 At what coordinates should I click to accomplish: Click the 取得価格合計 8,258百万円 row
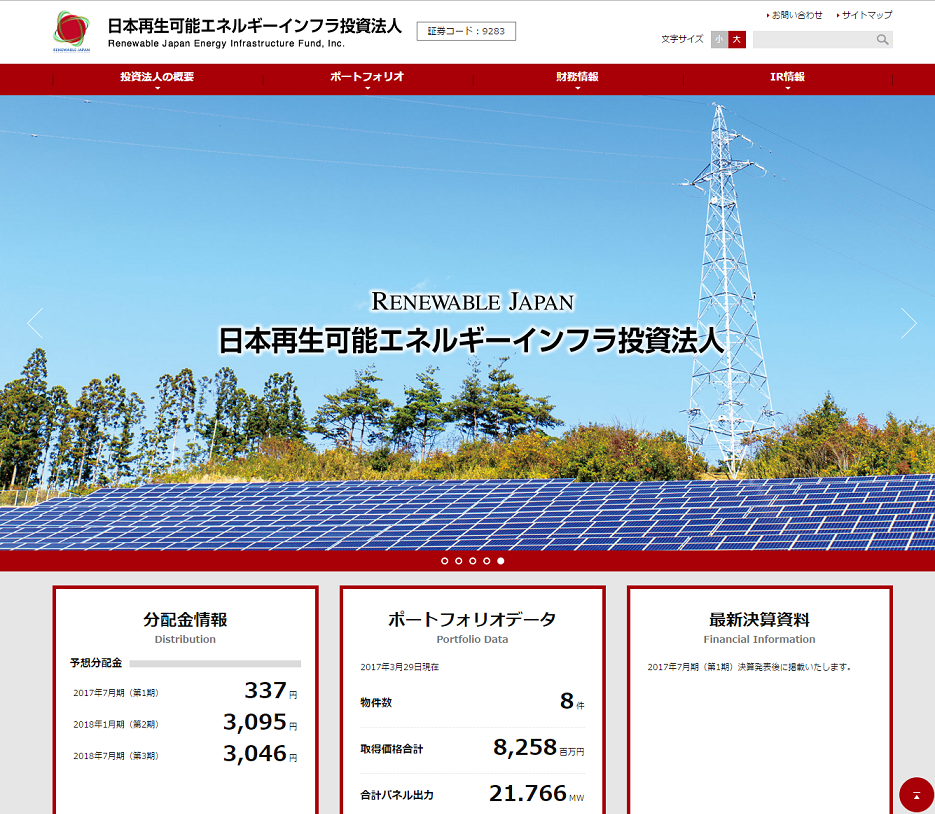coord(472,748)
